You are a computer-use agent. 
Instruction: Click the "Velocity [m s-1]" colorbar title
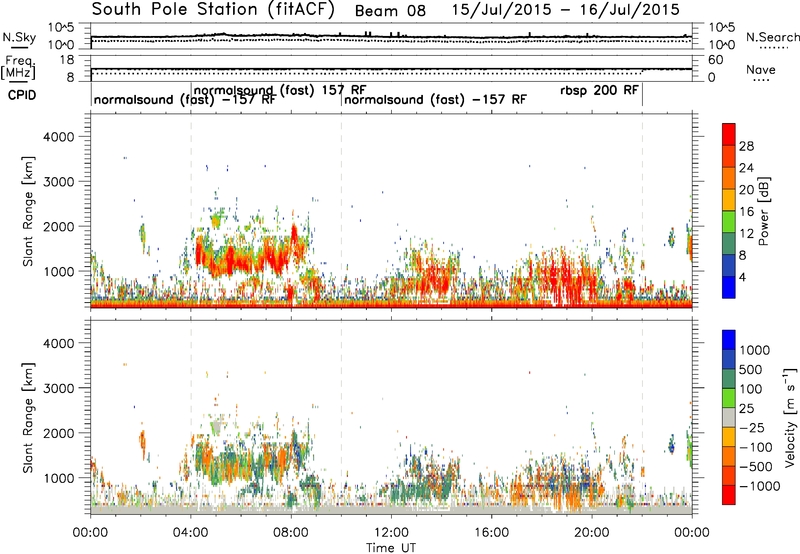[790, 417]
